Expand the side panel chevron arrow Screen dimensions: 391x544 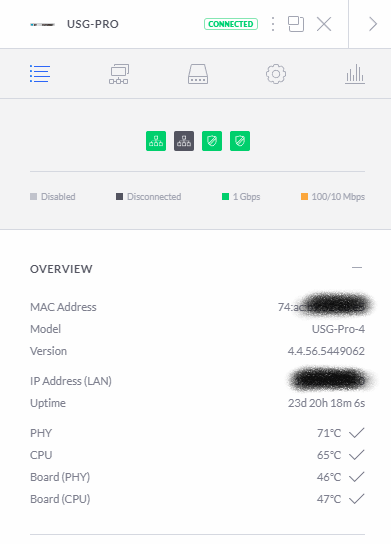(373, 24)
